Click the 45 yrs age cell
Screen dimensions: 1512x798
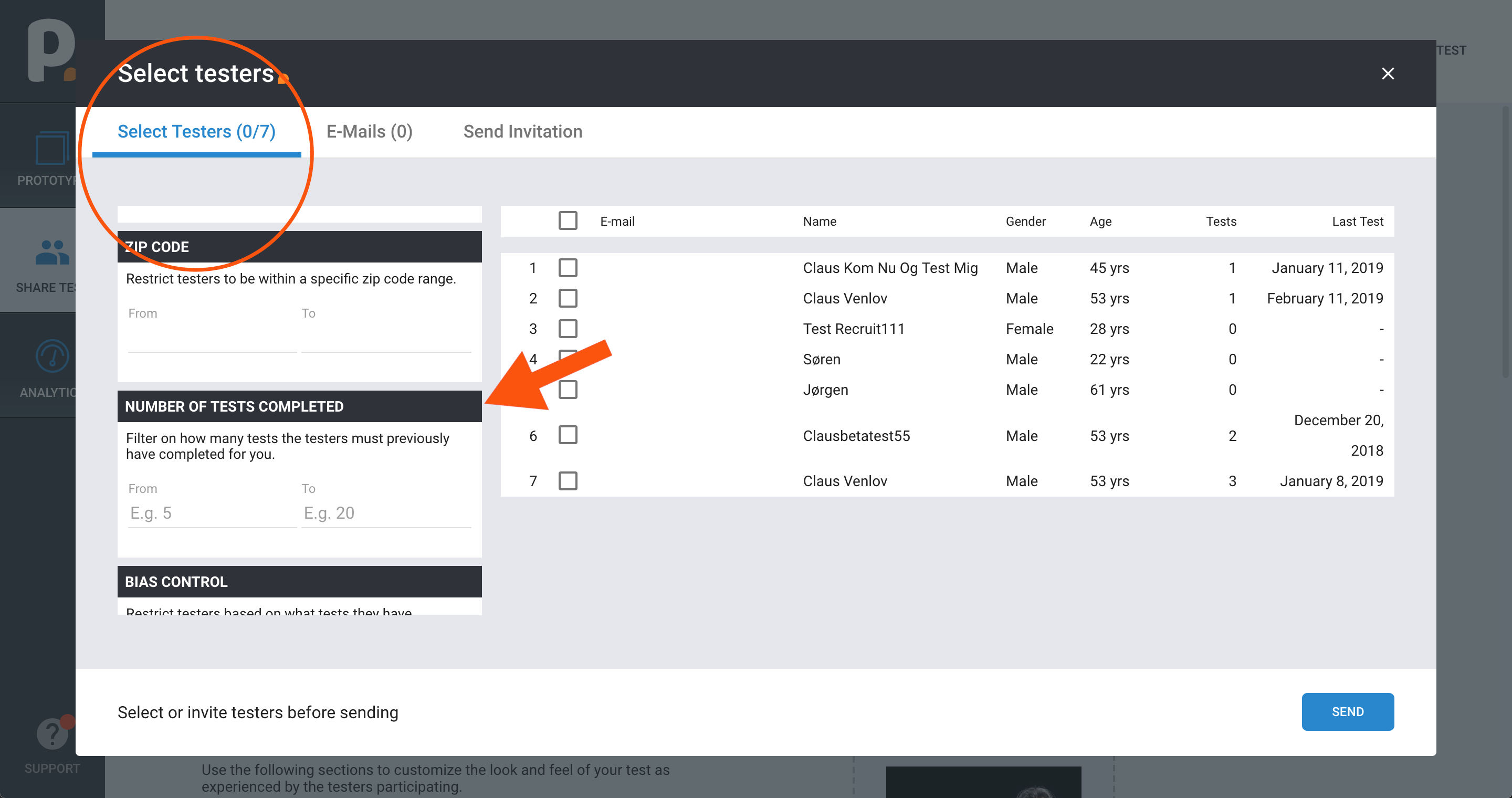(x=1109, y=268)
